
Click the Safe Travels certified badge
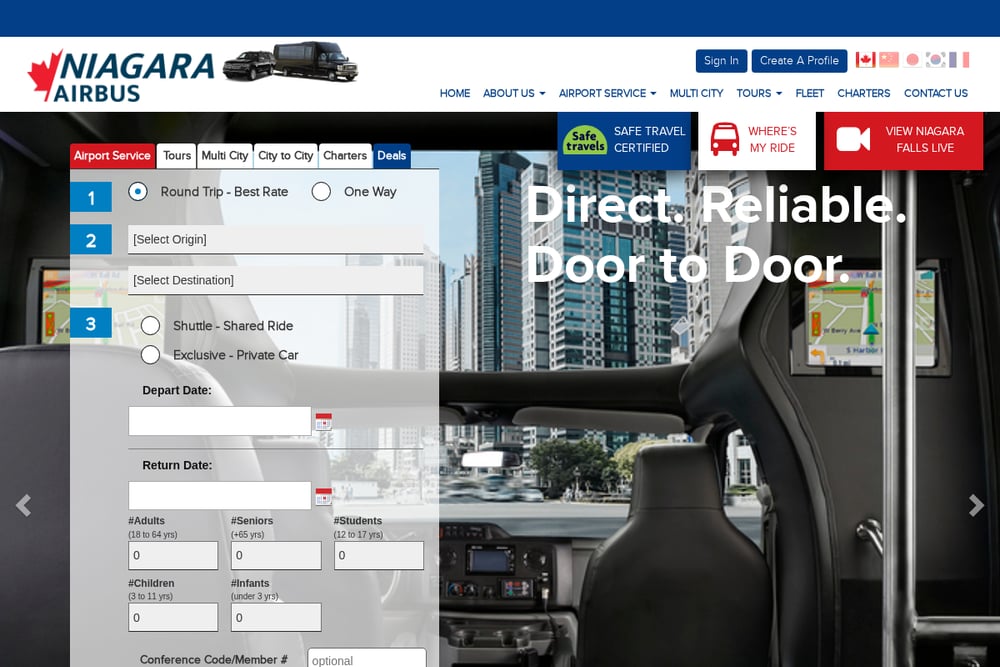[584, 140]
